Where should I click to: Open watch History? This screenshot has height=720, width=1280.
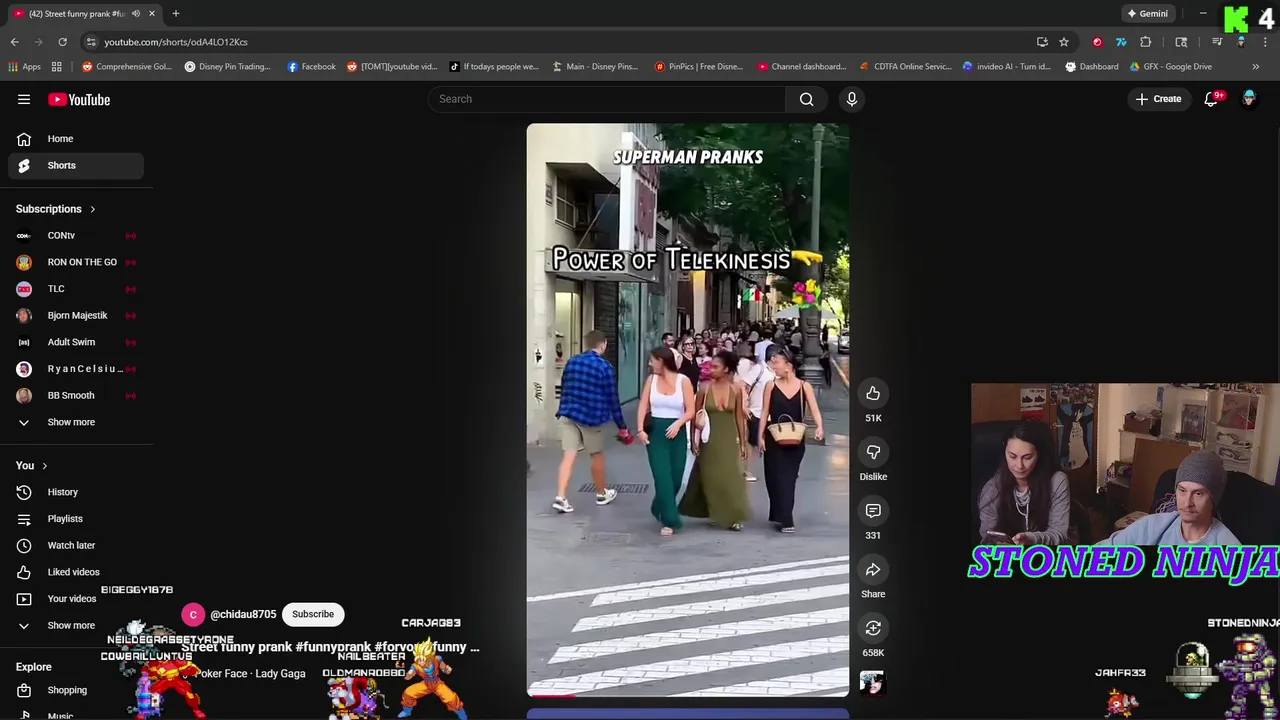tap(75, 492)
